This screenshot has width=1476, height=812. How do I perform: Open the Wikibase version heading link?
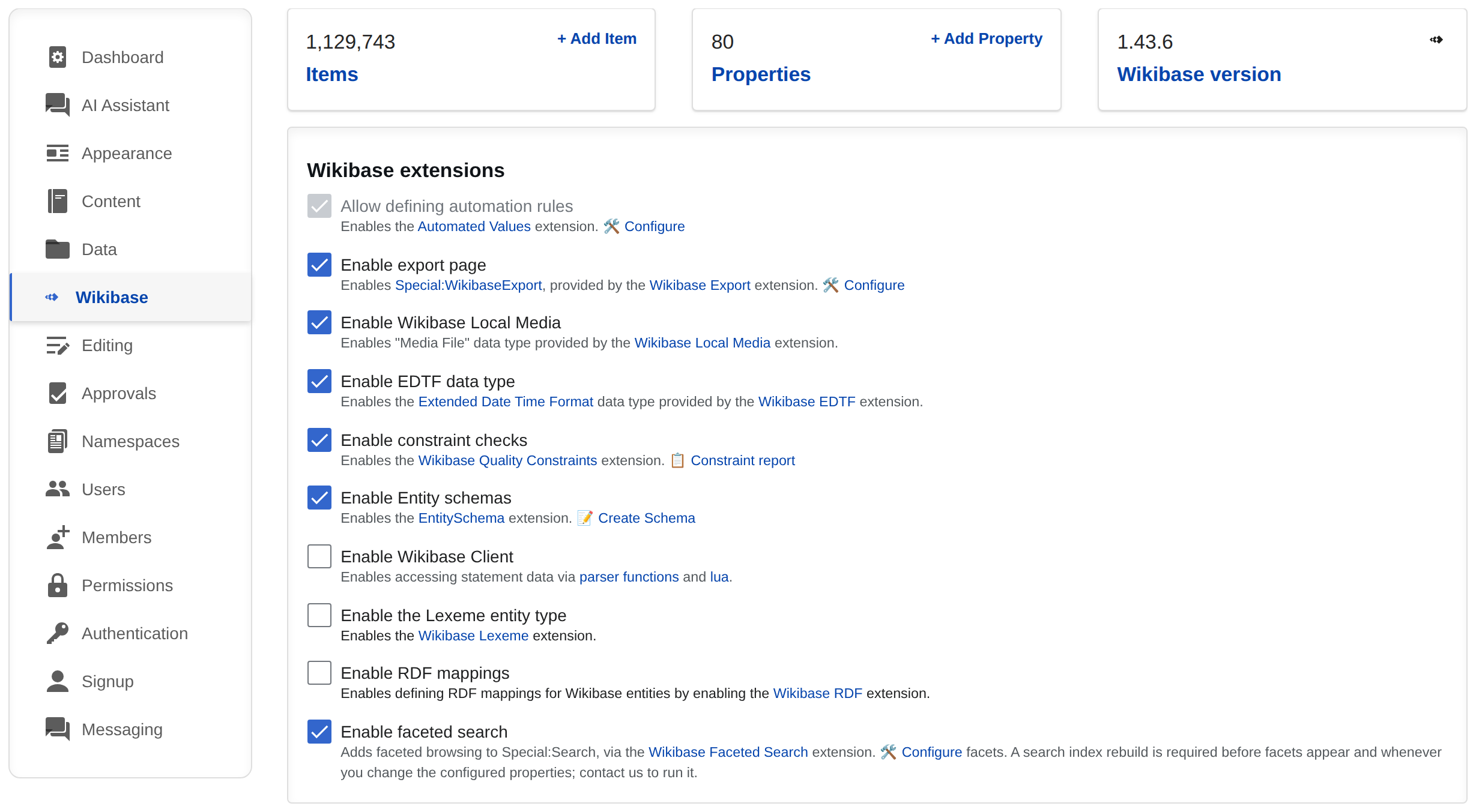(1199, 74)
